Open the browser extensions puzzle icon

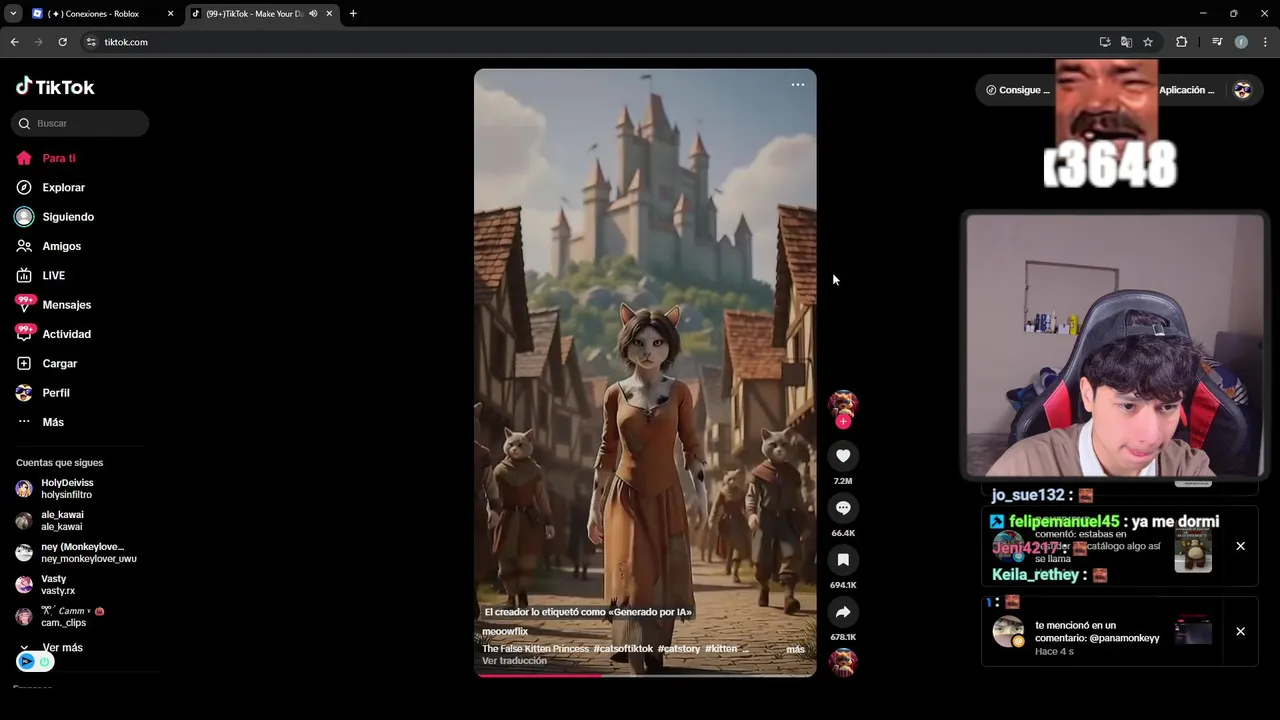1182,42
